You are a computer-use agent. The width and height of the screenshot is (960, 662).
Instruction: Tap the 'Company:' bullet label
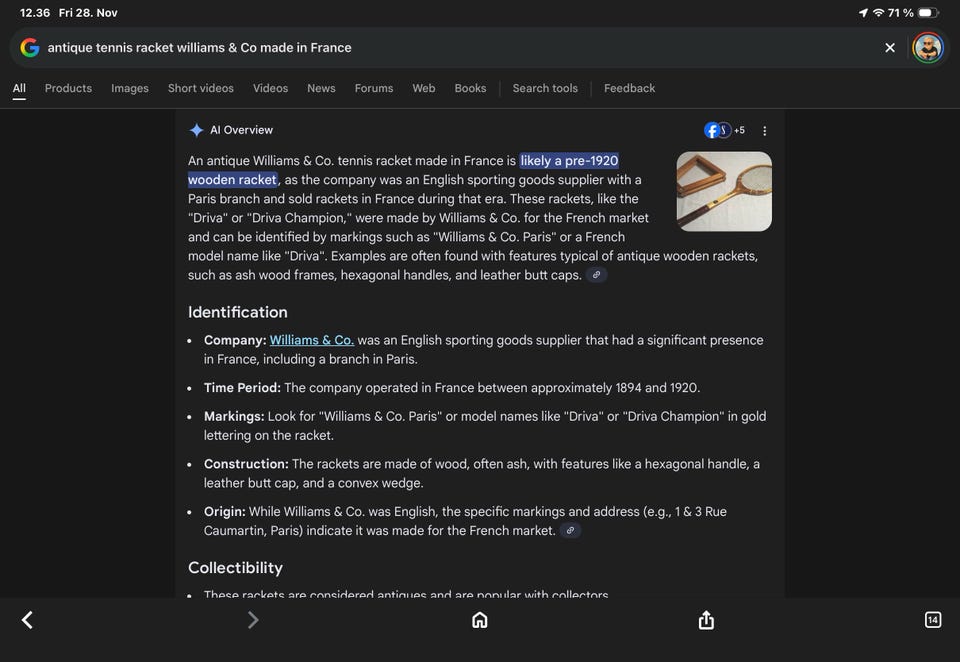coord(235,340)
